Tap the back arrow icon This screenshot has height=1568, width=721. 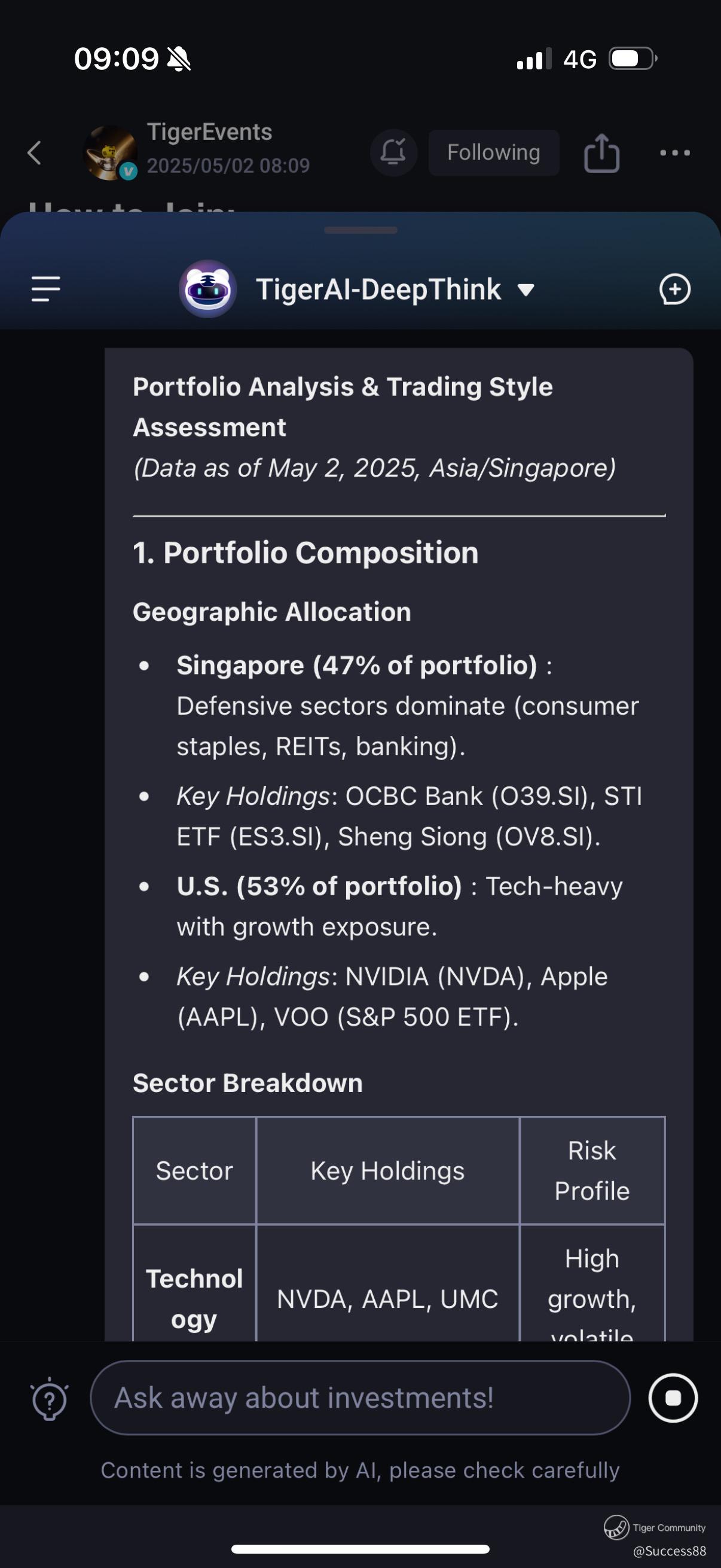click(35, 152)
